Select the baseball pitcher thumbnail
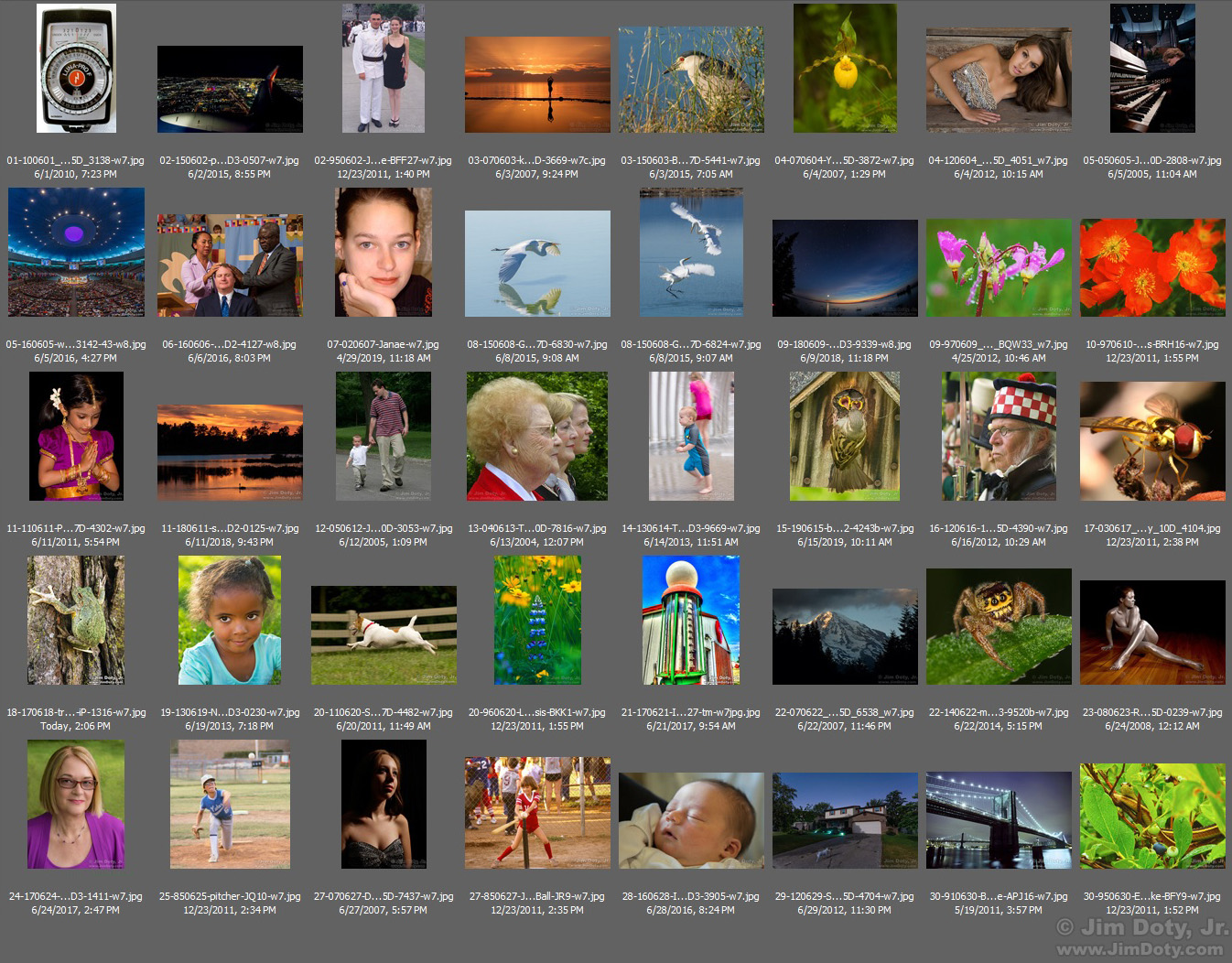Screen dimensions: 1232x963 point(230,804)
